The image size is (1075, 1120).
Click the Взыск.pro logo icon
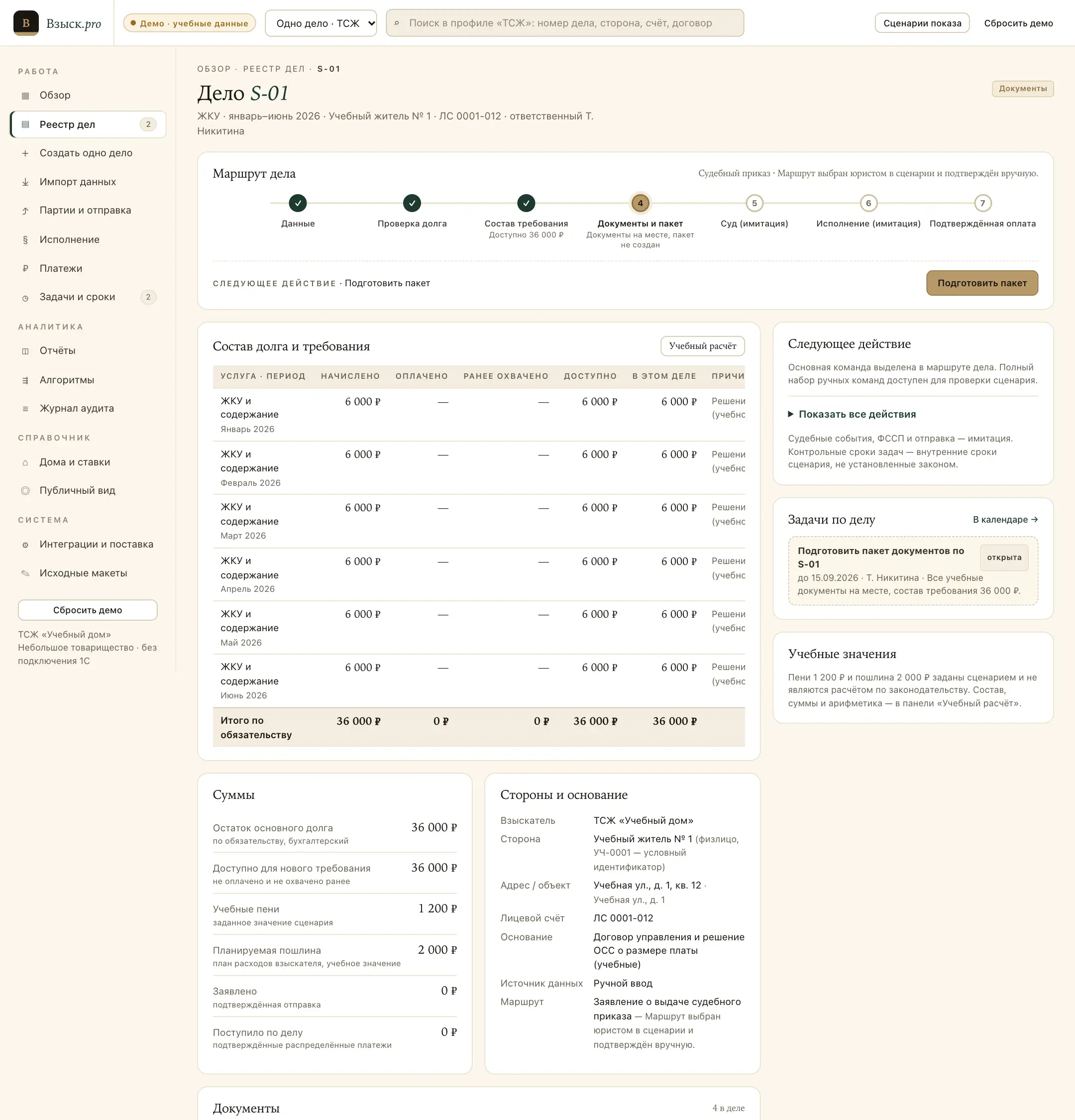pyautogui.click(x=26, y=23)
